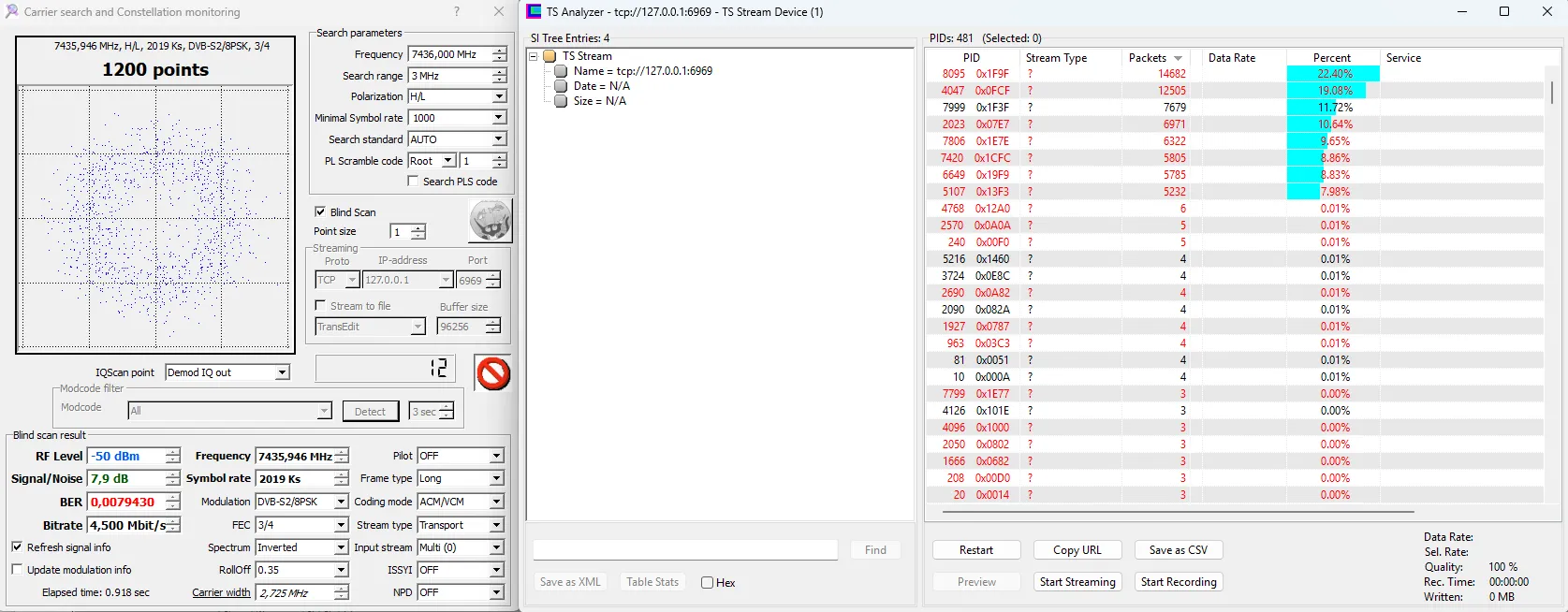1568x612 pixels.
Task: Click the Start Recording button
Action: [1179, 582]
